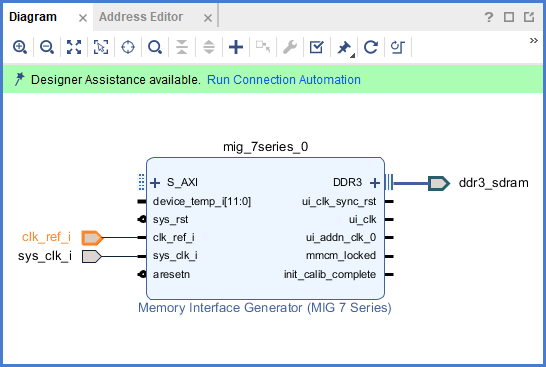
Task: Maximize the diagram panel
Action: tap(509, 17)
